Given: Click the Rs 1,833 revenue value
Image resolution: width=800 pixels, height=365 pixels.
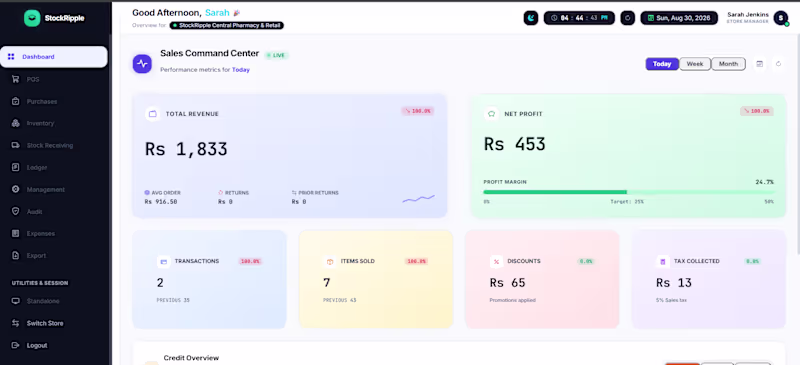Looking at the screenshot, I should point(186,149).
